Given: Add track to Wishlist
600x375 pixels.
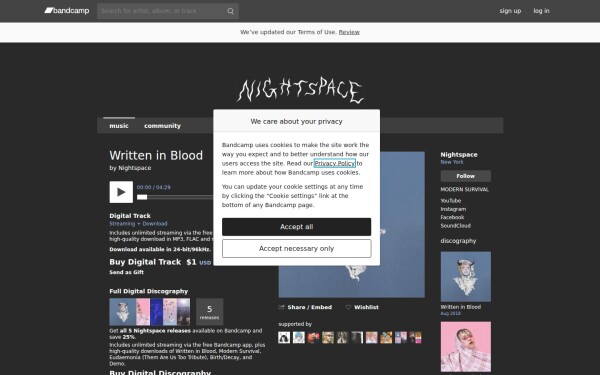Looking at the screenshot, I should click(x=362, y=307).
